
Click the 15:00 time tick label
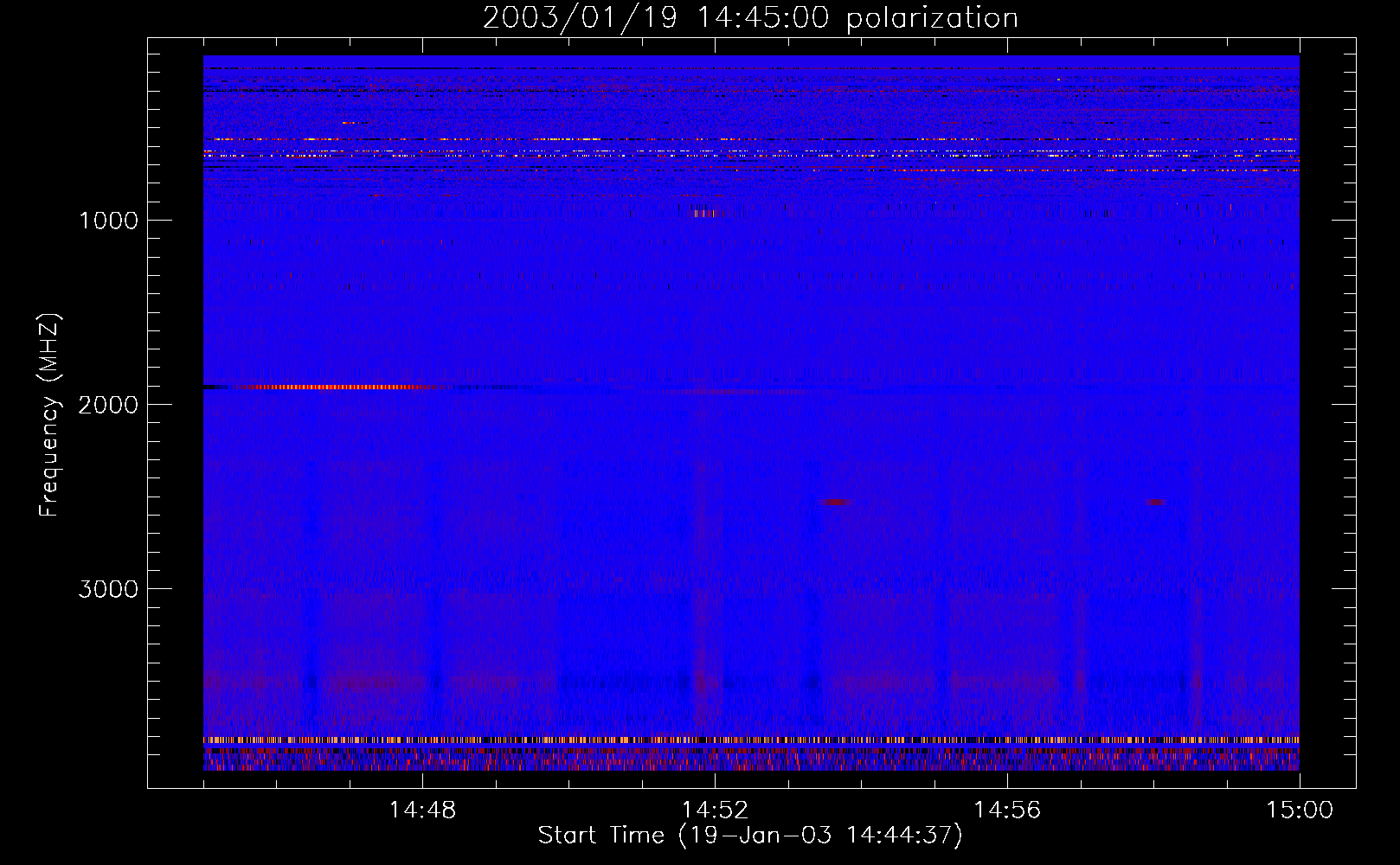click(x=1300, y=811)
